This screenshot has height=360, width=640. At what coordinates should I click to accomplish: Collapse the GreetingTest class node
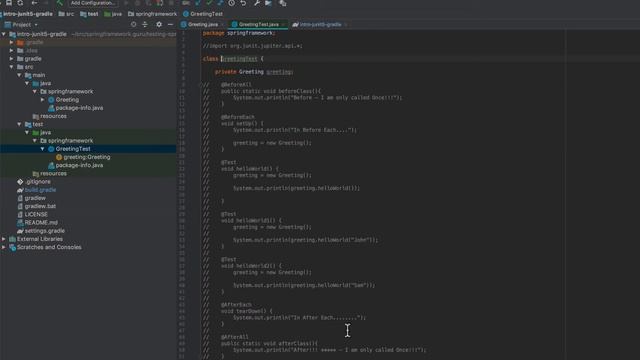pos(43,149)
